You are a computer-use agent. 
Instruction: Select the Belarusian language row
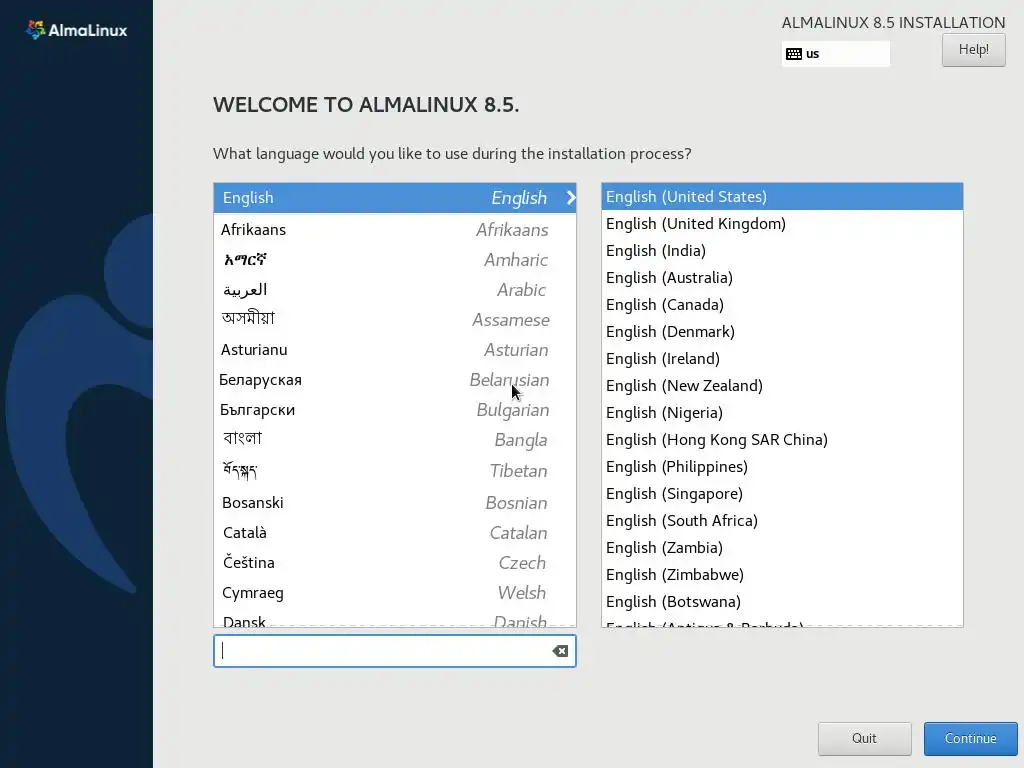click(394, 380)
